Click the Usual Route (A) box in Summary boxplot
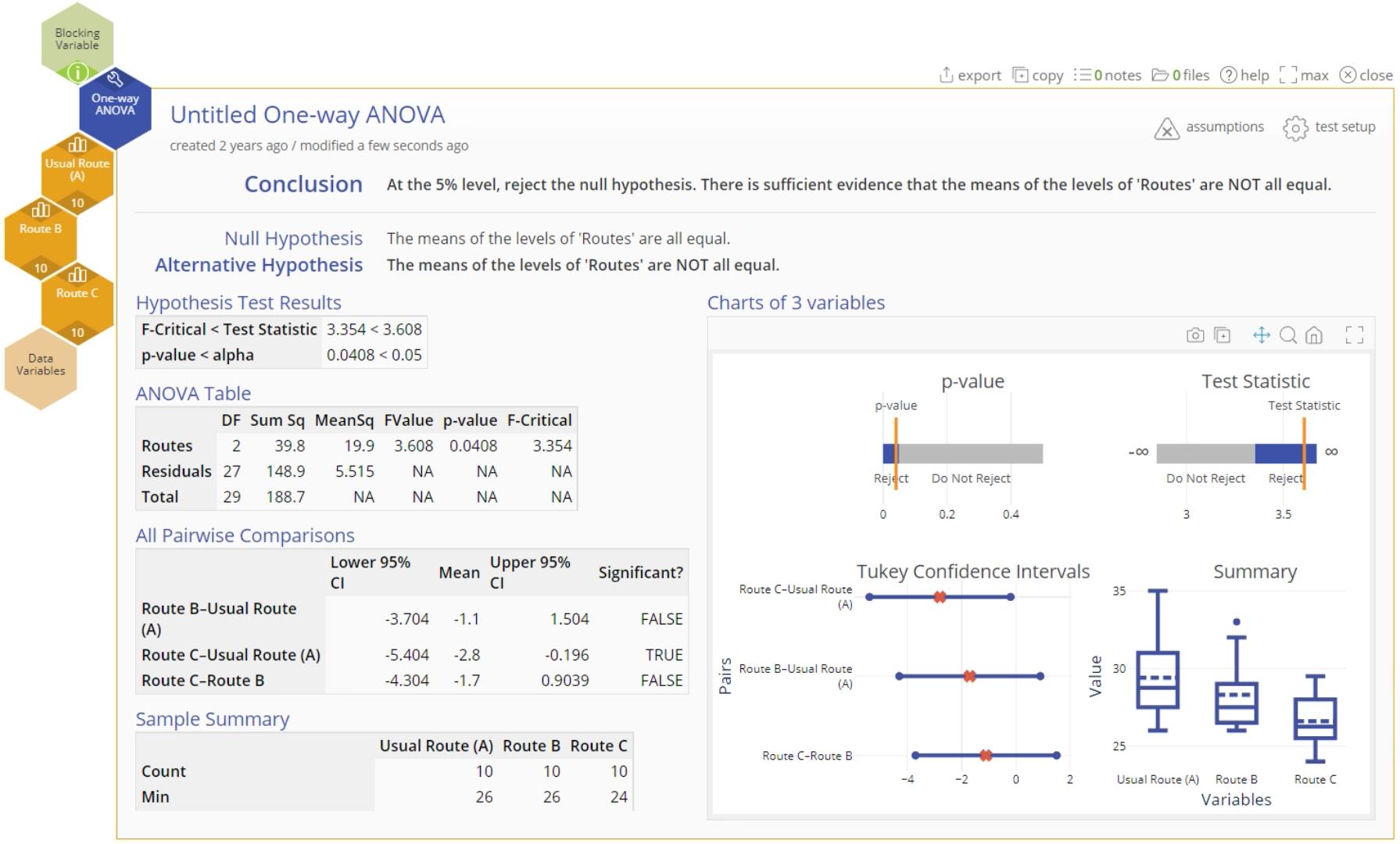 1158,680
